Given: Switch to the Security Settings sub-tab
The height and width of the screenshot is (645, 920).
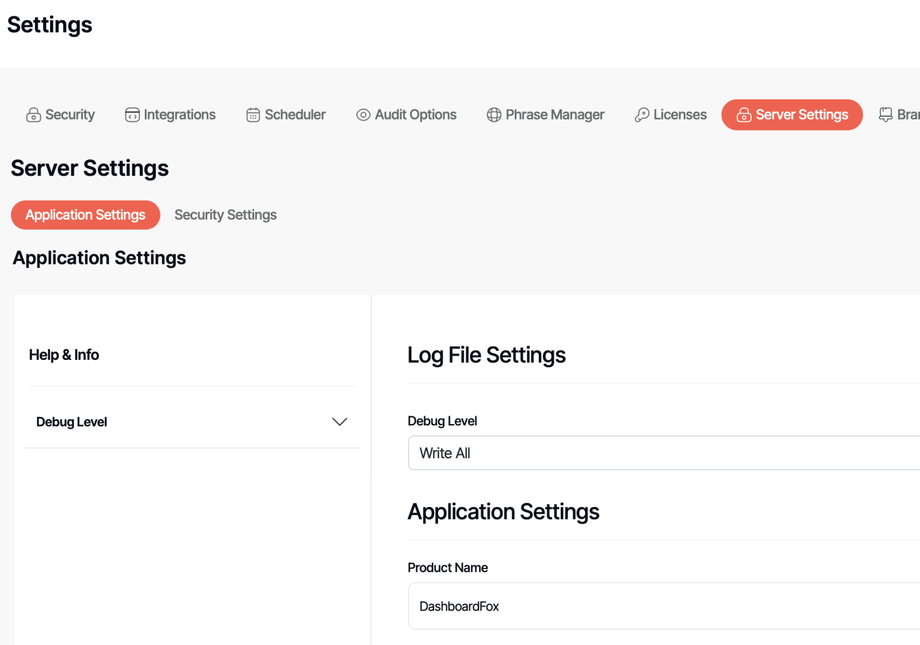Looking at the screenshot, I should pos(225,215).
